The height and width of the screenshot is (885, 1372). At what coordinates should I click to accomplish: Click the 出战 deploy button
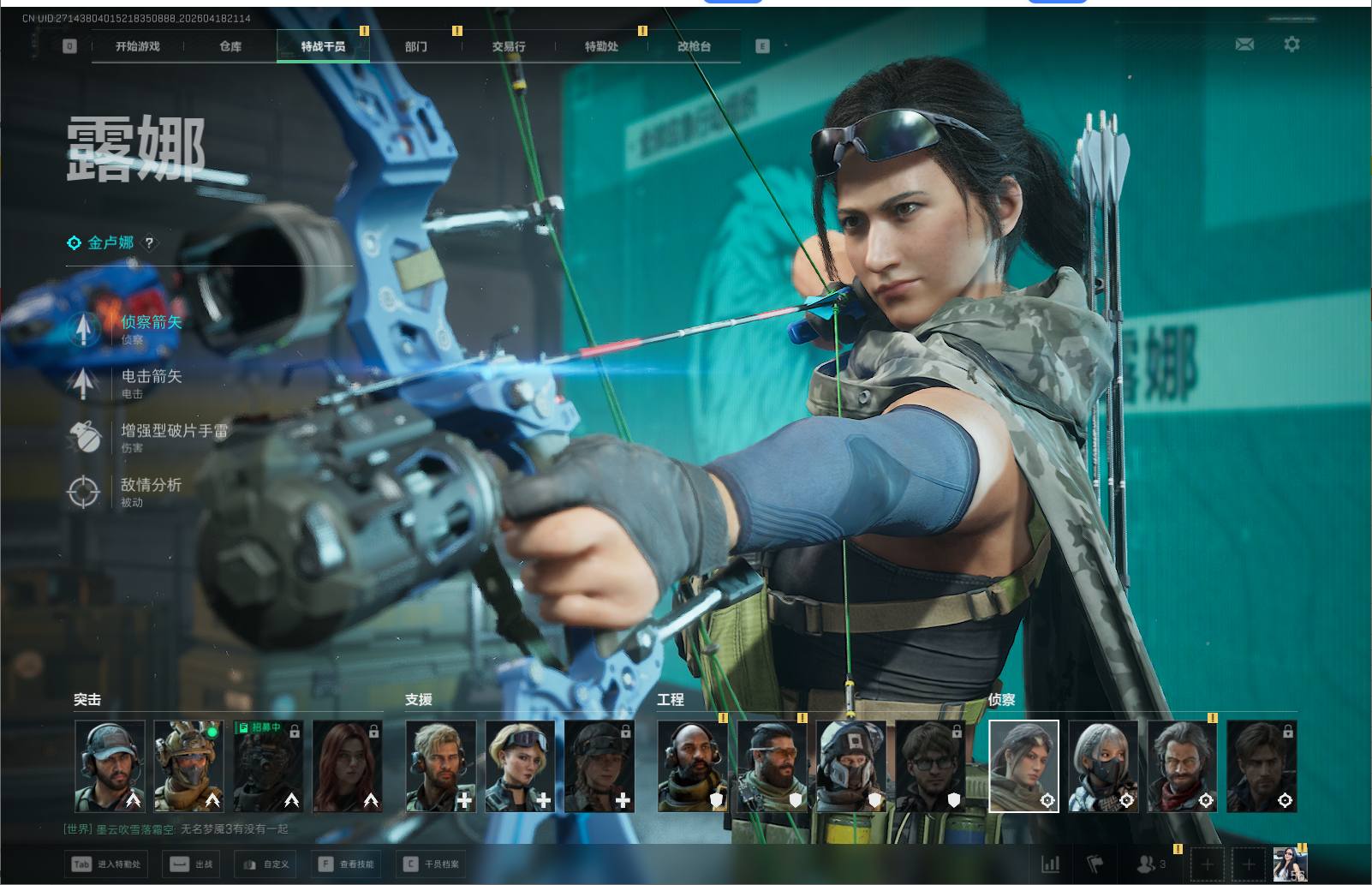[x=192, y=864]
